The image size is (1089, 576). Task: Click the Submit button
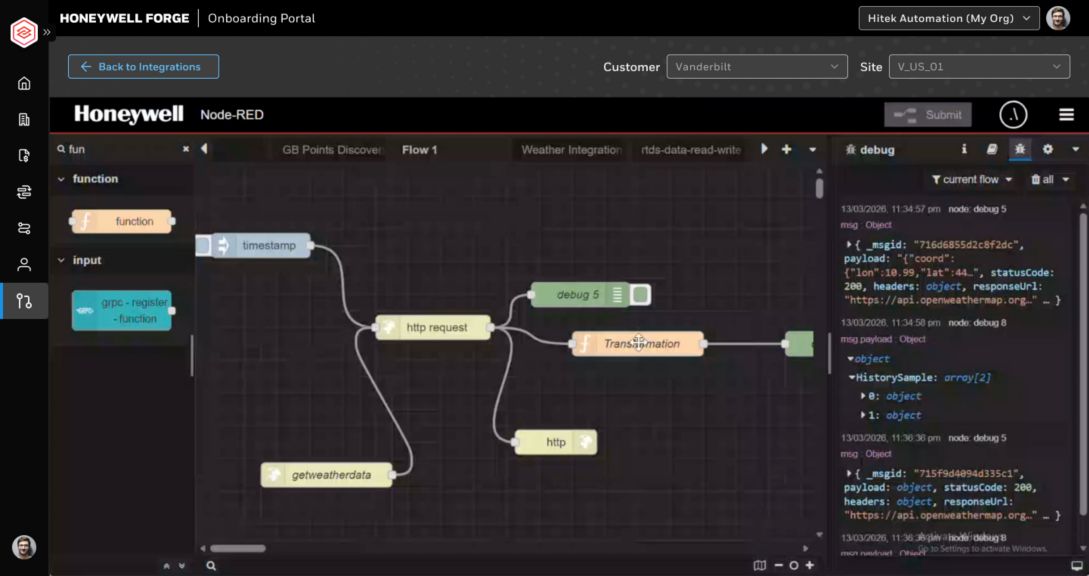pyautogui.click(x=928, y=115)
